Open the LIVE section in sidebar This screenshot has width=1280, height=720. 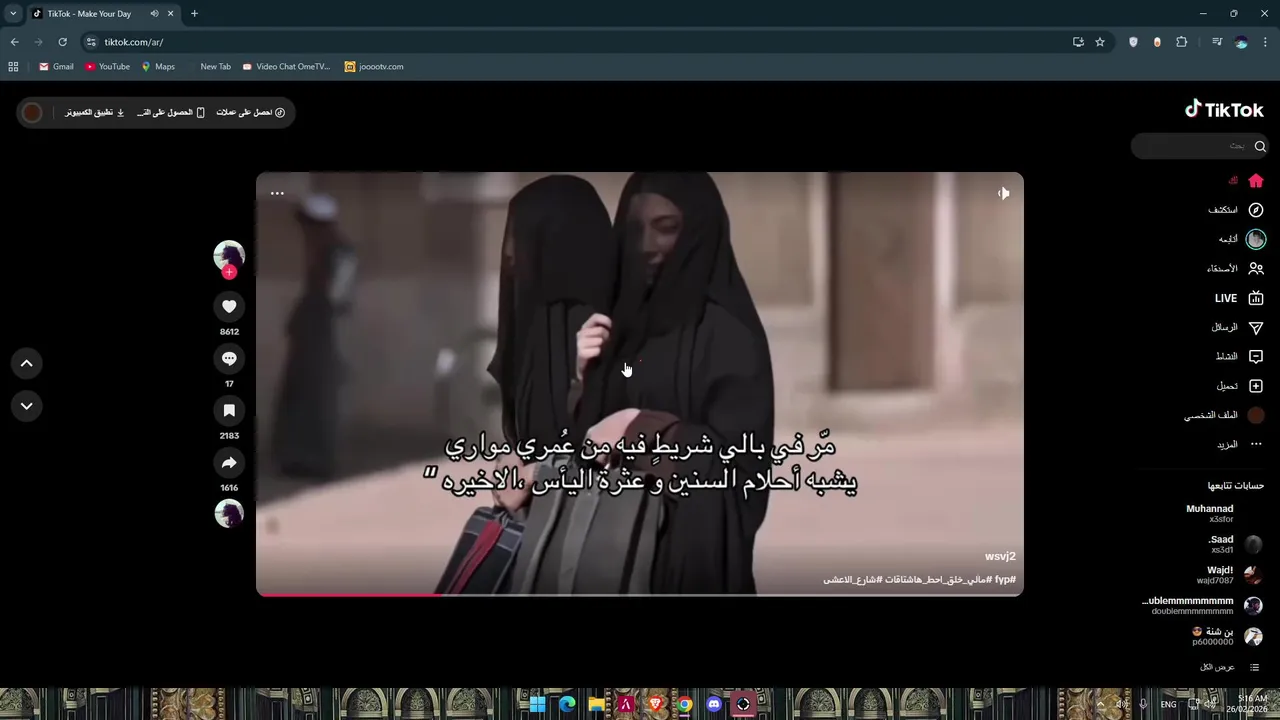[1239, 298]
